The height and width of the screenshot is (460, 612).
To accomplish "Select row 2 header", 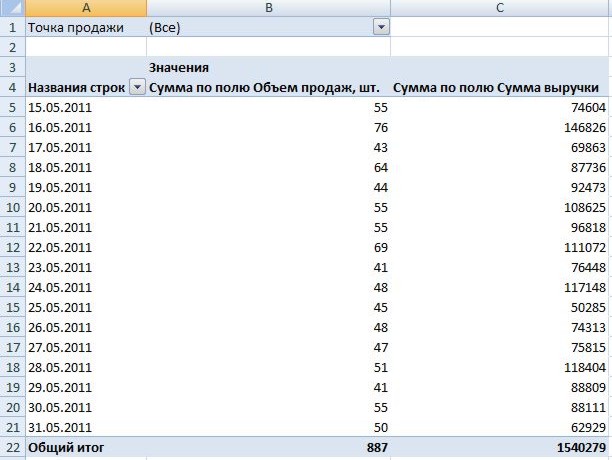I will pyautogui.click(x=12, y=47).
